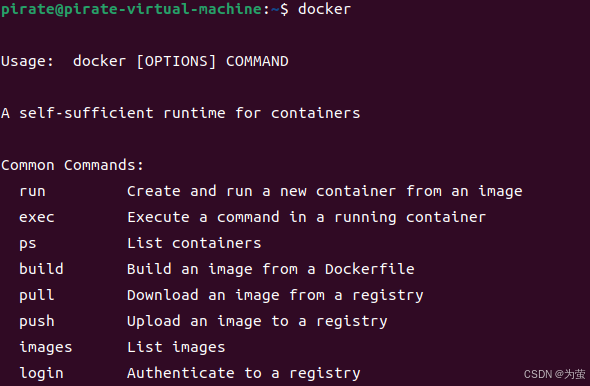Screen dimensions: 590x386
Task: Click the typed 'docker' command at prompt
Action: coord(325,9)
